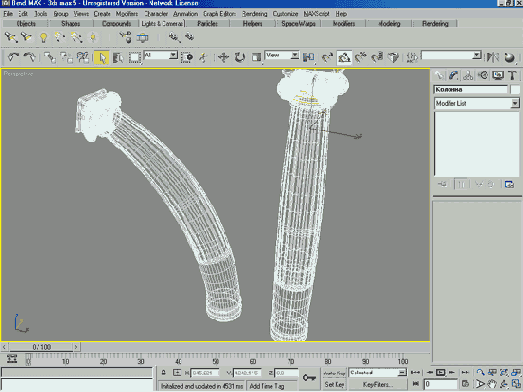Toggle the large key Set Key mode button
This screenshot has height=392, width=523.
coord(309,378)
